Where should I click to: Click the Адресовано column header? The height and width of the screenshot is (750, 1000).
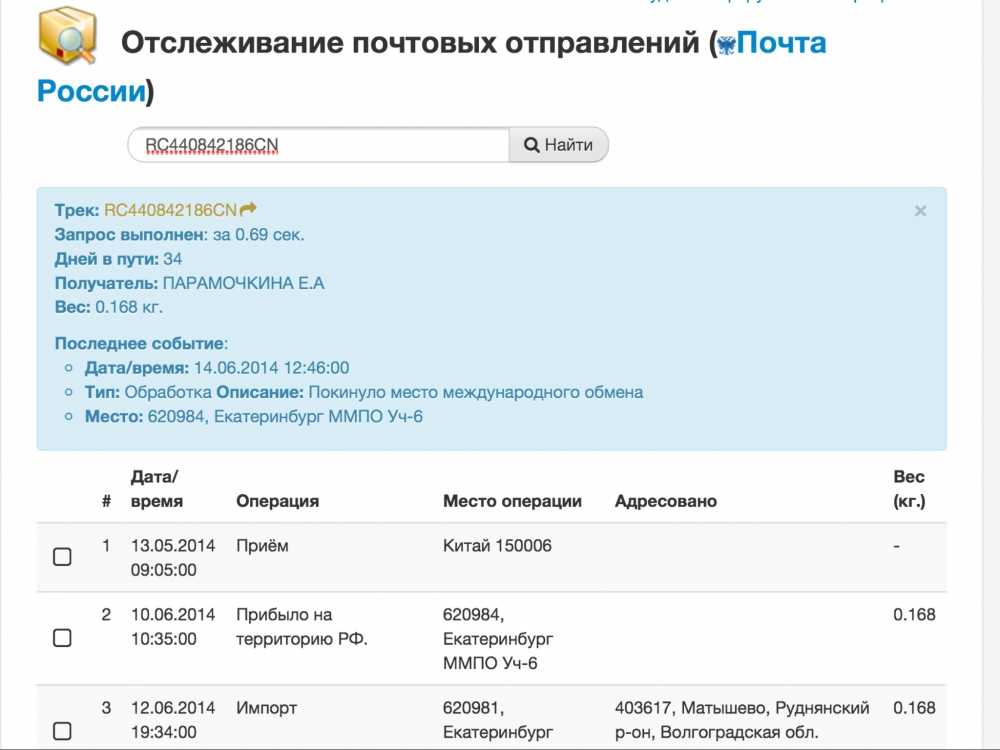pos(666,501)
